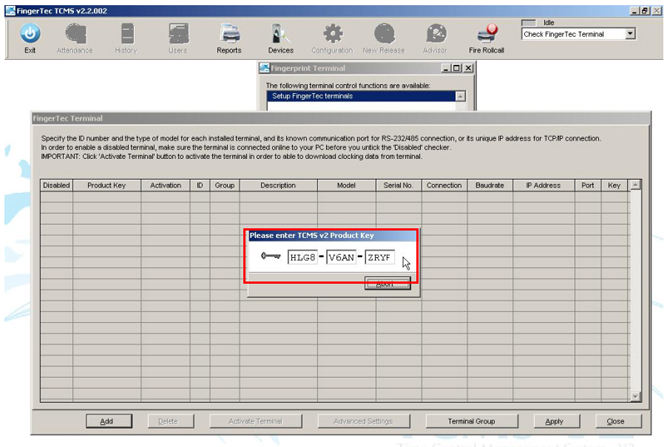
Task: Click the Connection column header
Action: tap(444, 185)
